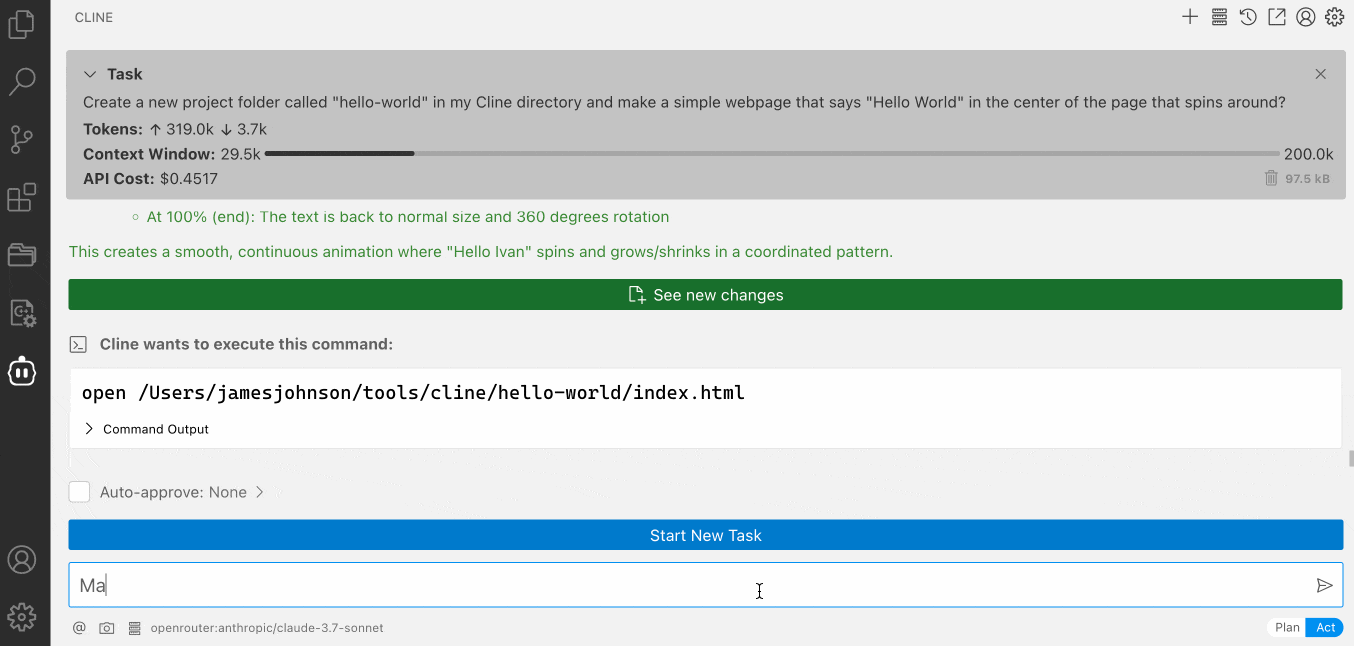Switch to Plan mode
This screenshot has height=646, width=1354.
click(1287, 628)
